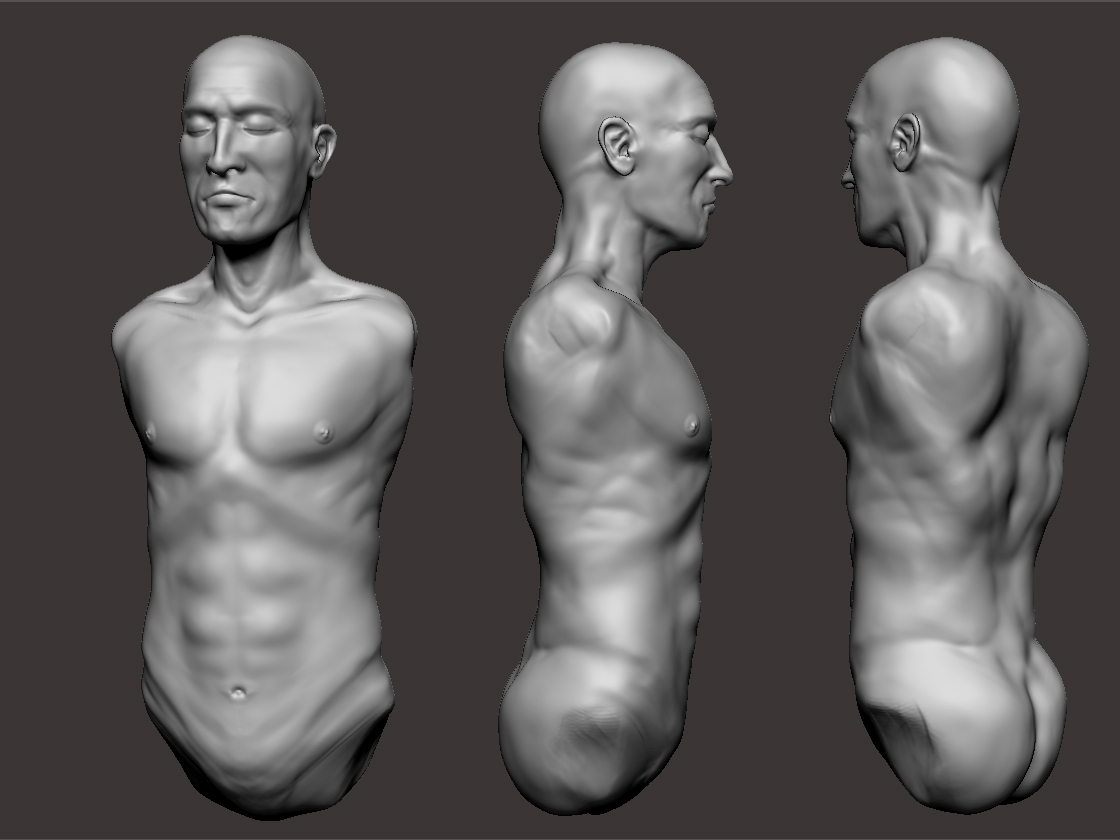Click the visible ear on the front-view head
The height and width of the screenshot is (840, 1120).
click(323, 151)
